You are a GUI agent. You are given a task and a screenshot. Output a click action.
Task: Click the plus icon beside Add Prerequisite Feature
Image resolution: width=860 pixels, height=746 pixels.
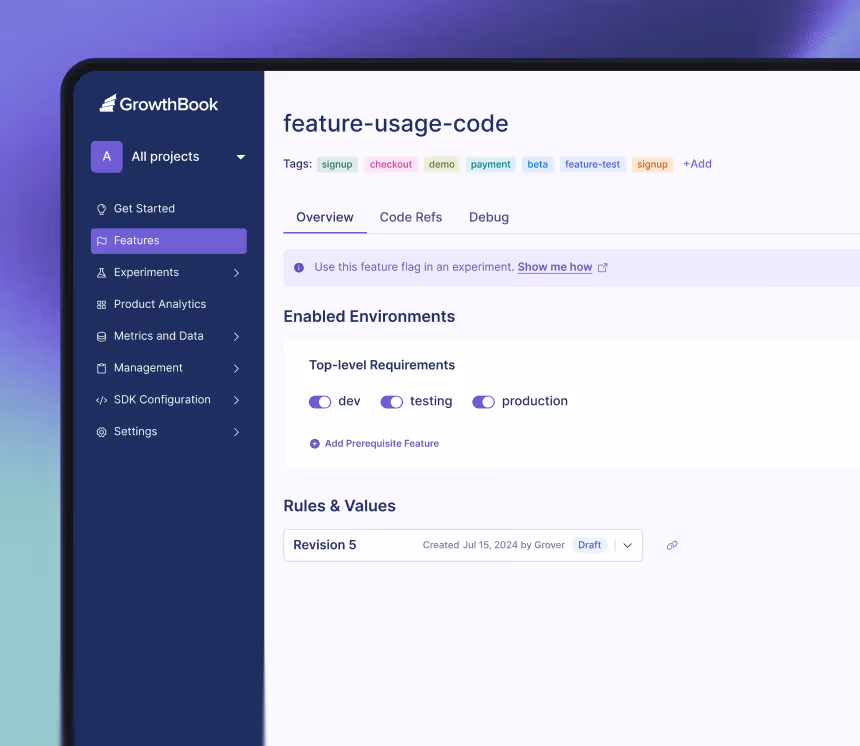(315, 444)
